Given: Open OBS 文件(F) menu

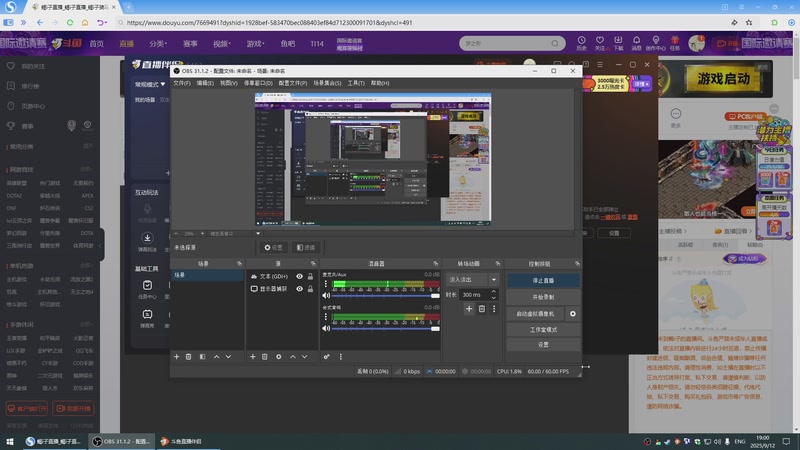Looking at the screenshot, I should click(182, 83).
